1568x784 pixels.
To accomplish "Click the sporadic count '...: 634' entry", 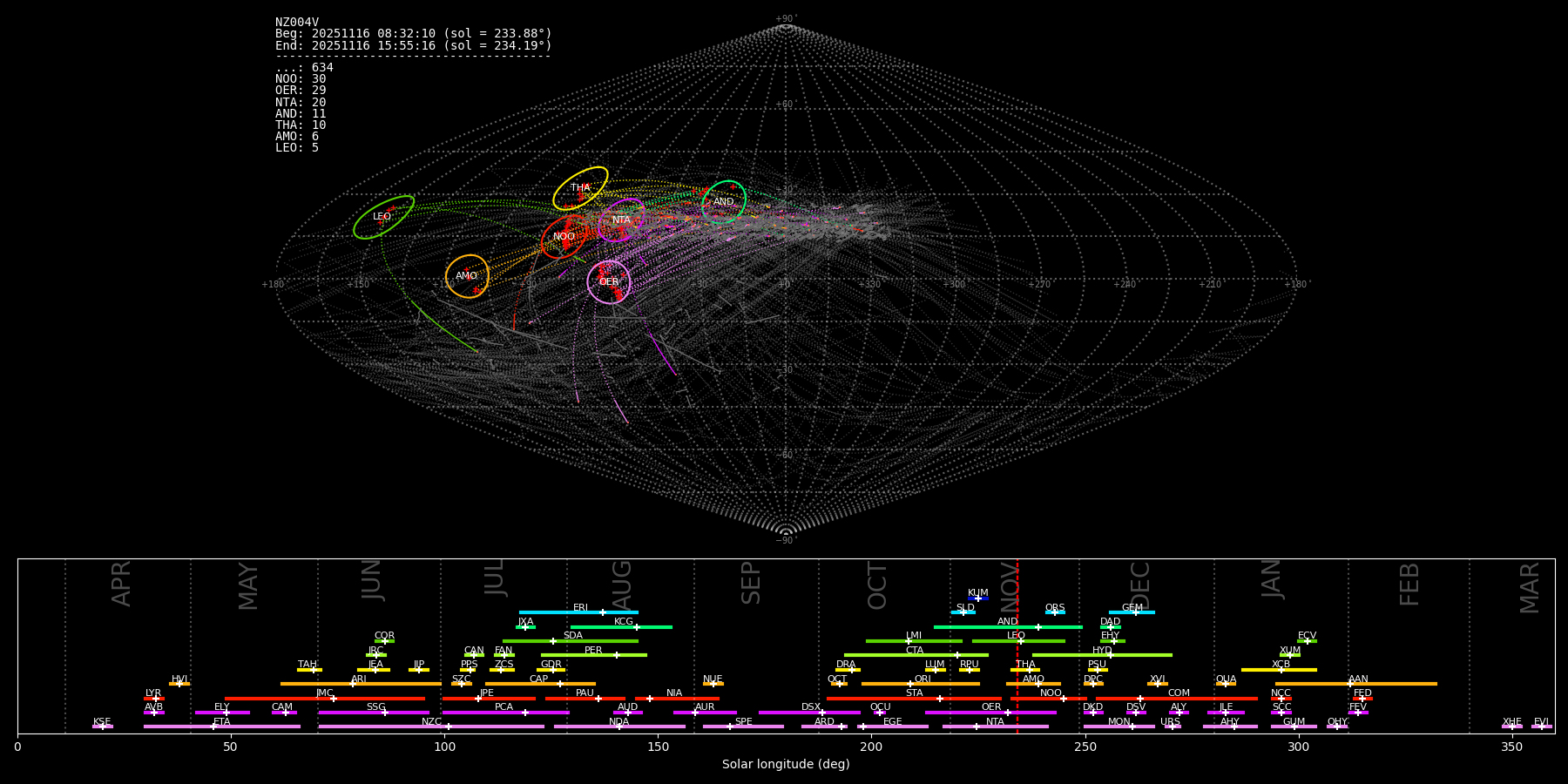I will point(304,68).
